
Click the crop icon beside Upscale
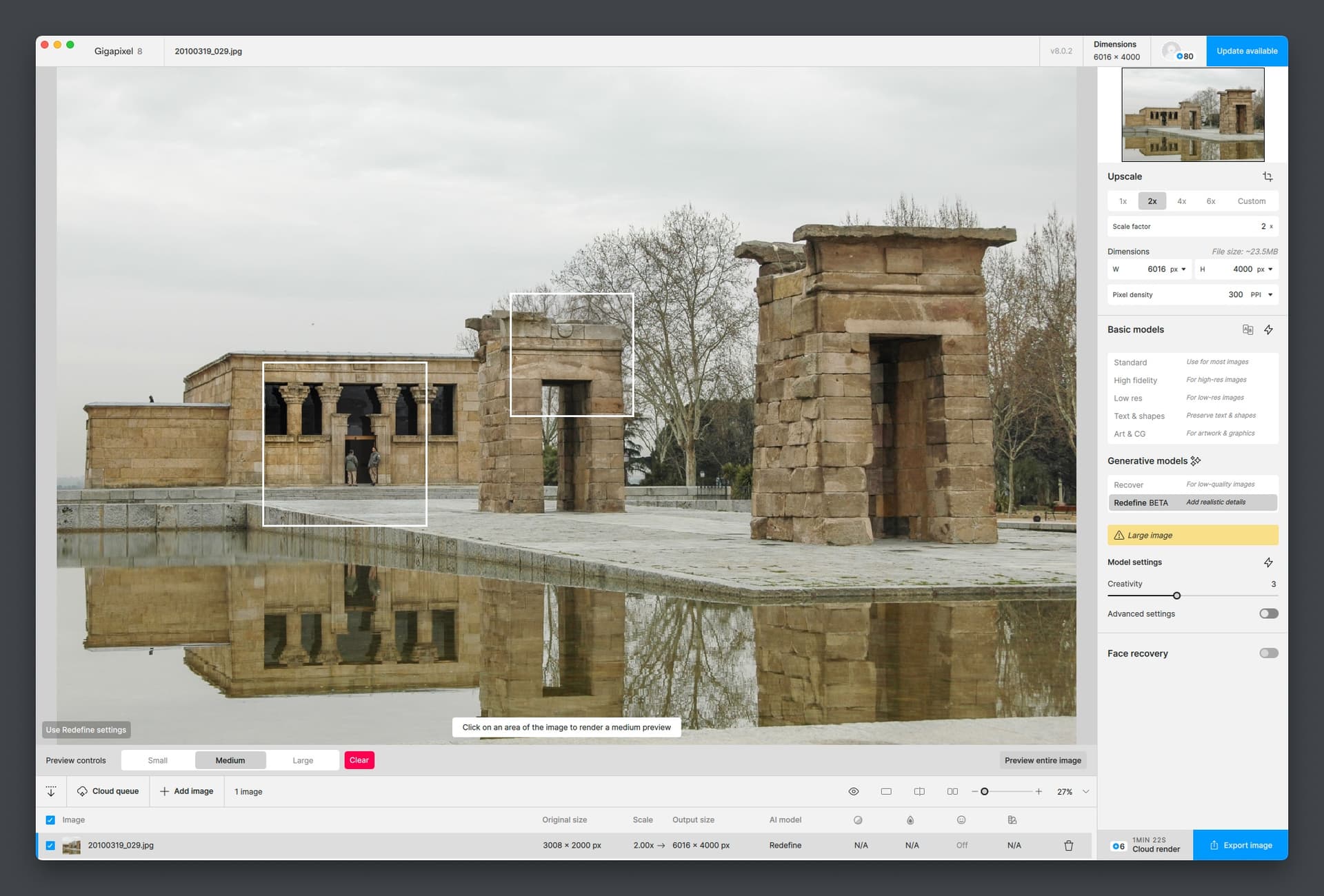[1267, 176]
